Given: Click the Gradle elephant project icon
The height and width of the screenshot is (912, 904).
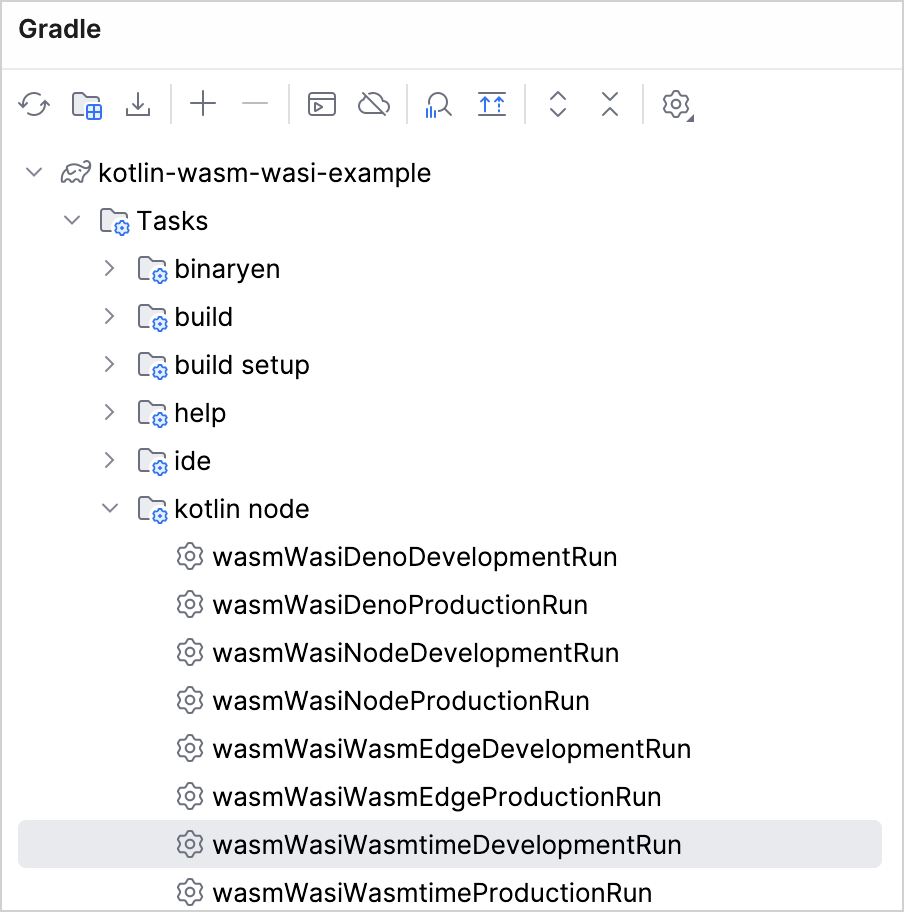Looking at the screenshot, I should 76,172.
